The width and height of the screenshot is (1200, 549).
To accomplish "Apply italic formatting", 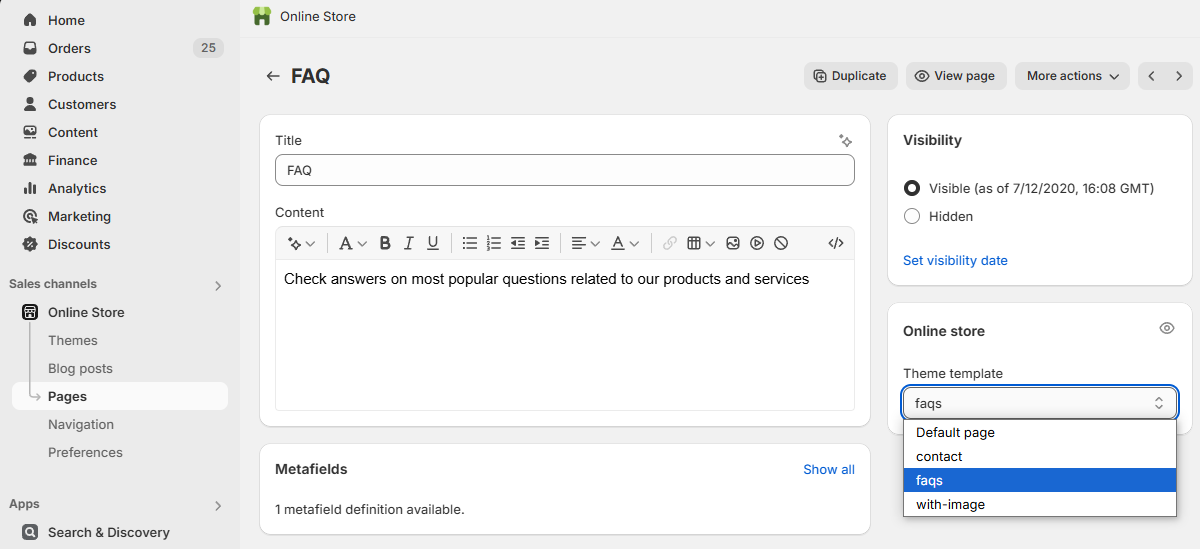I will click(x=409, y=243).
